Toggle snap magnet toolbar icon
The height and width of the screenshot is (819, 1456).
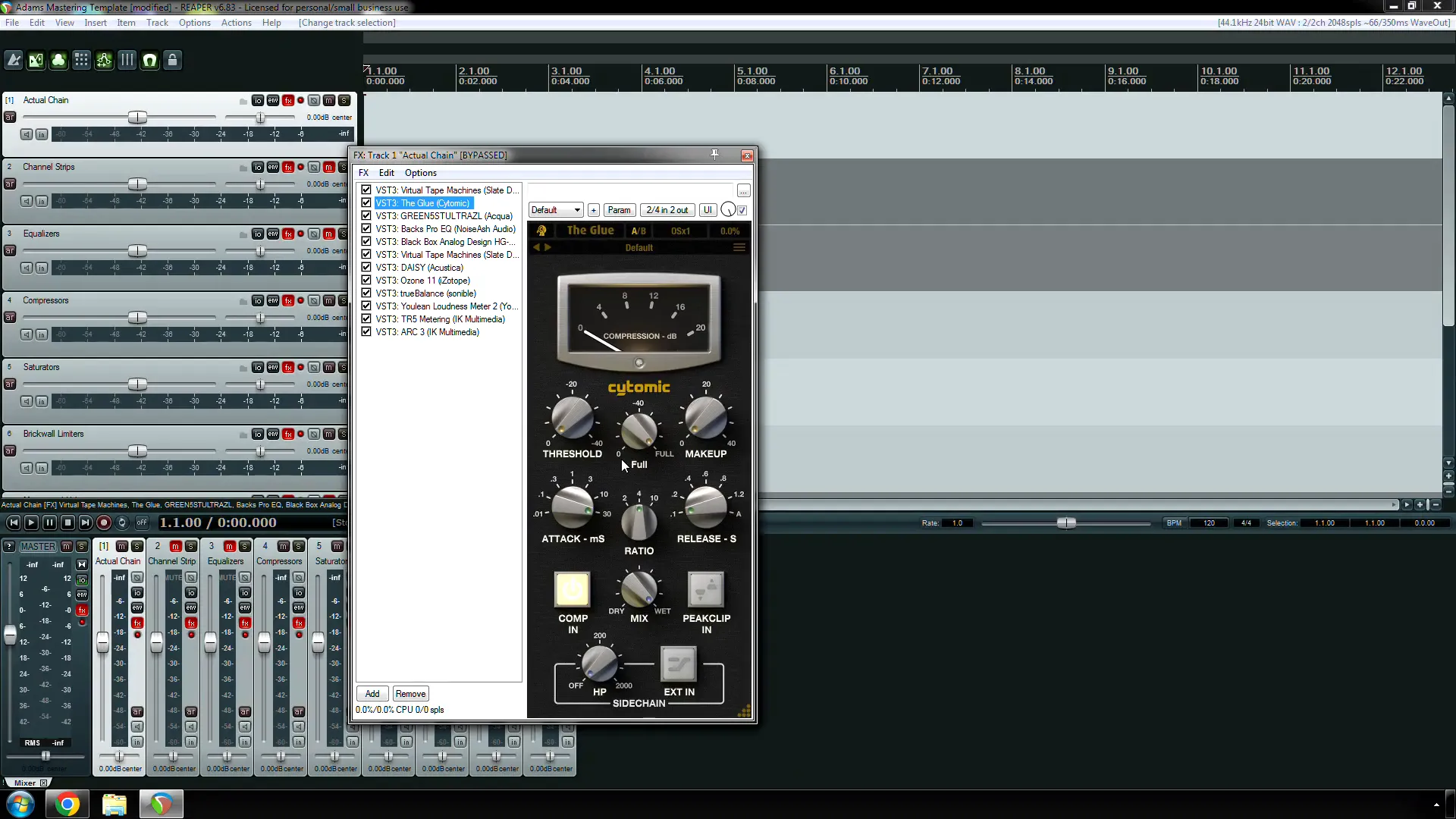(150, 61)
